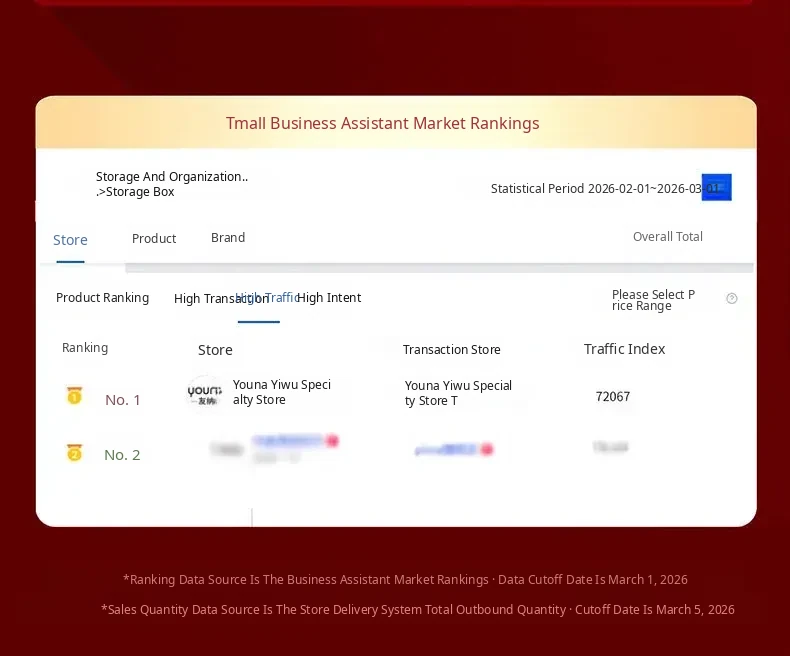Screen dimensions: 790x656
Task: Click the horizontal scrollbar under the tabs
Action: pos(439,268)
